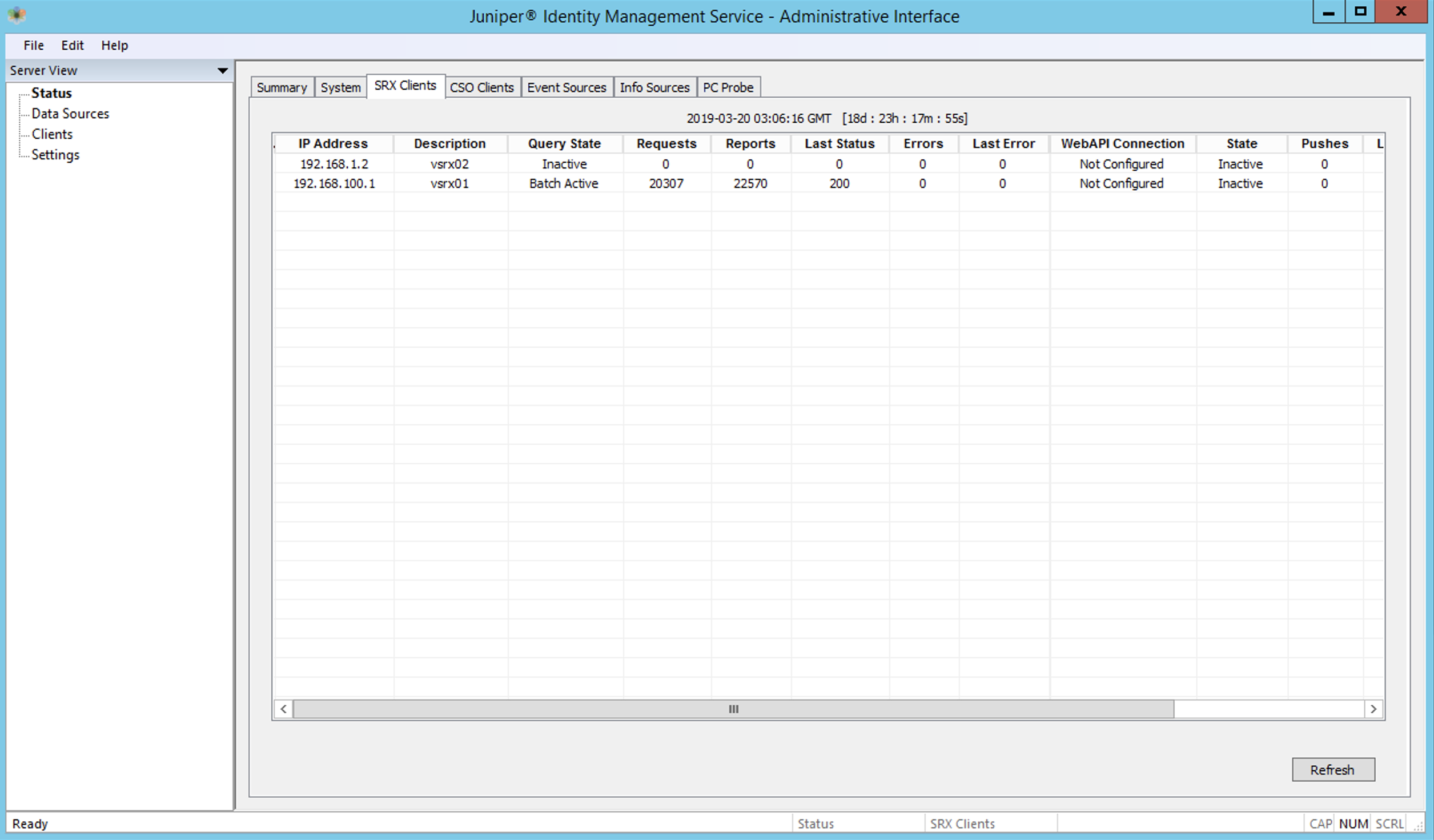Viewport: 1434px width, 840px height.
Task: Click the vsrx01 description cell
Action: coord(450,184)
